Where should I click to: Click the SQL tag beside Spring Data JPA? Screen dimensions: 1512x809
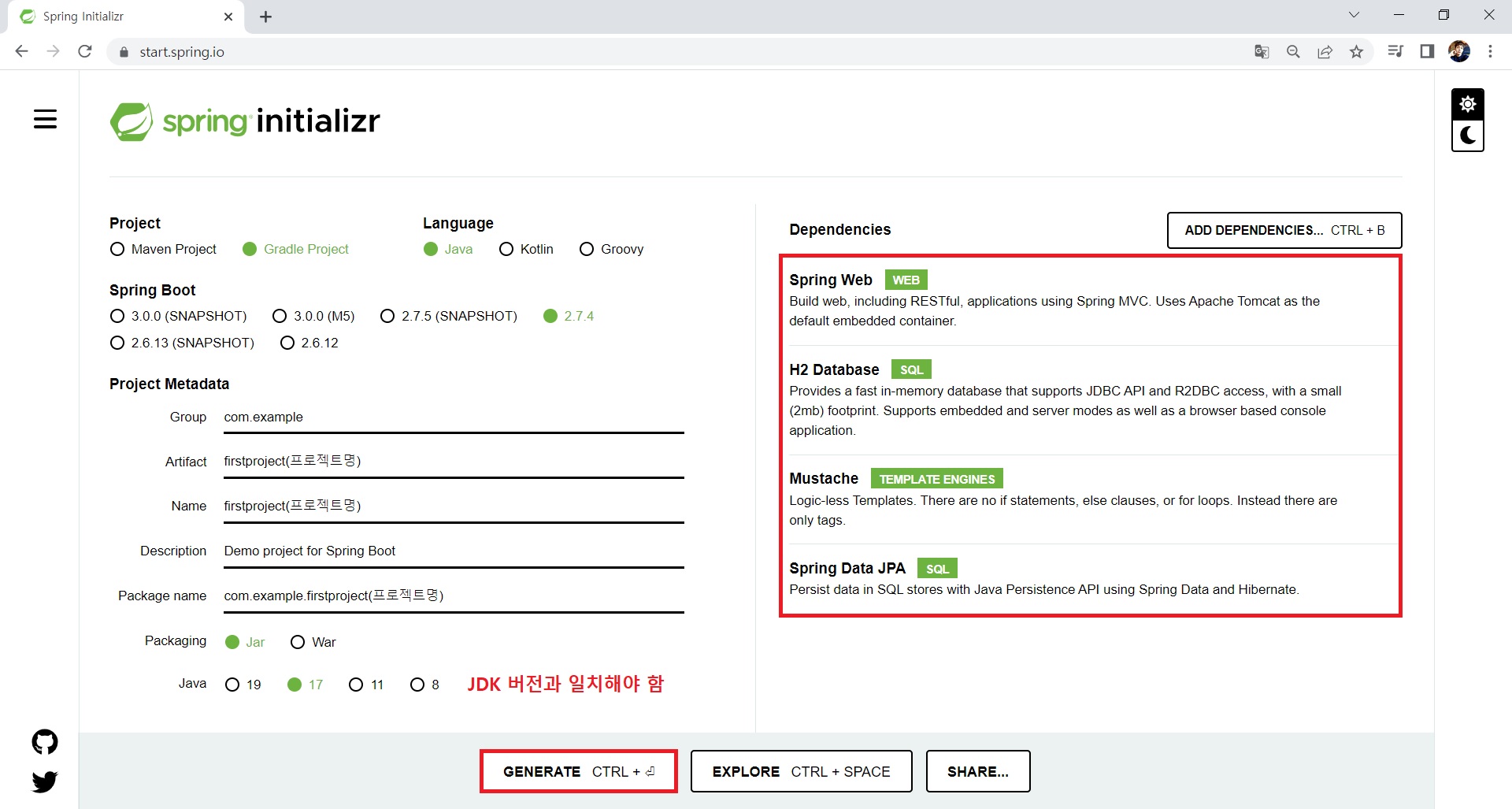coord(937,569)
